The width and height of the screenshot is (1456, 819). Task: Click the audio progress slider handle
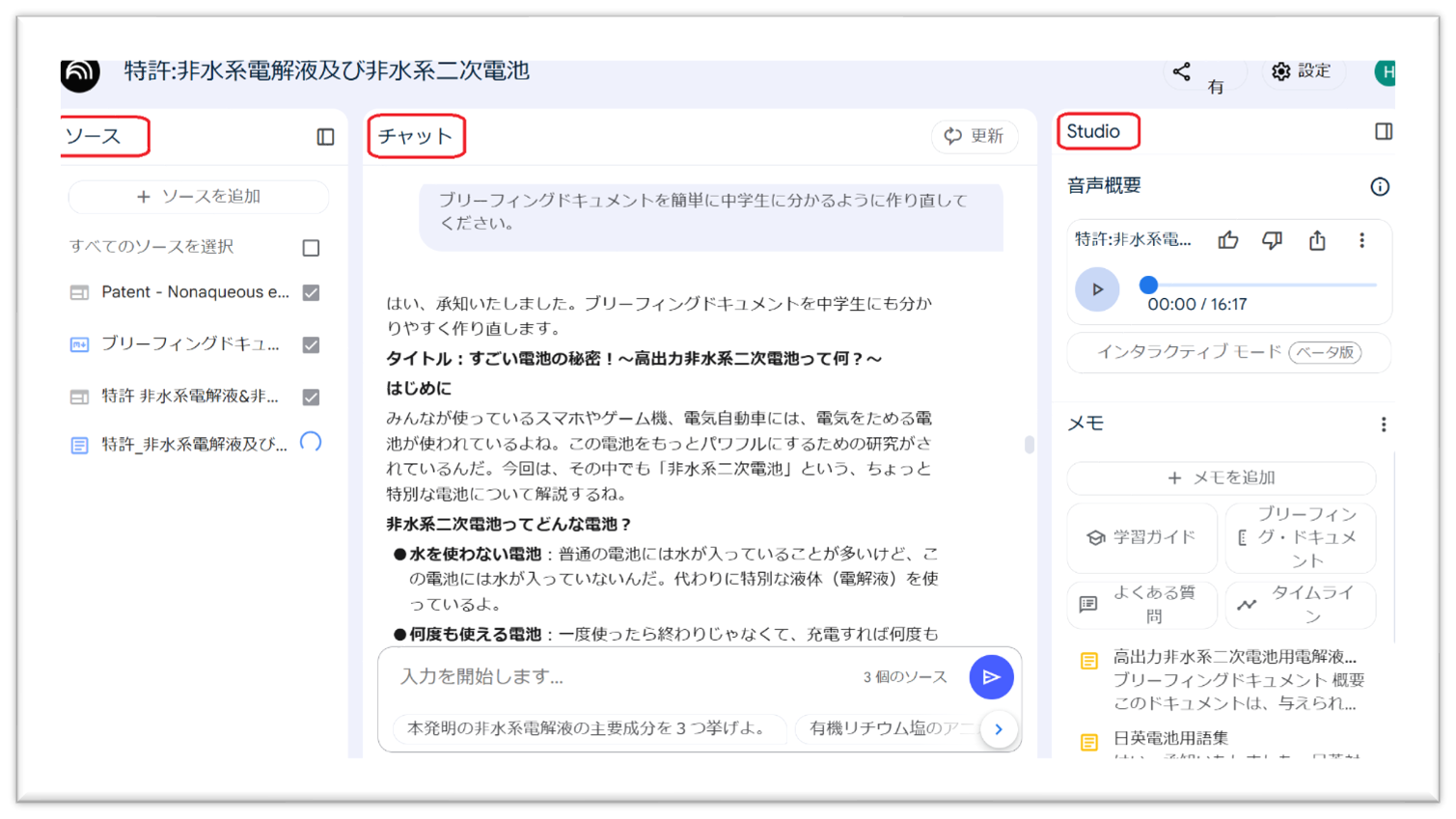(x=1148, y=285)
